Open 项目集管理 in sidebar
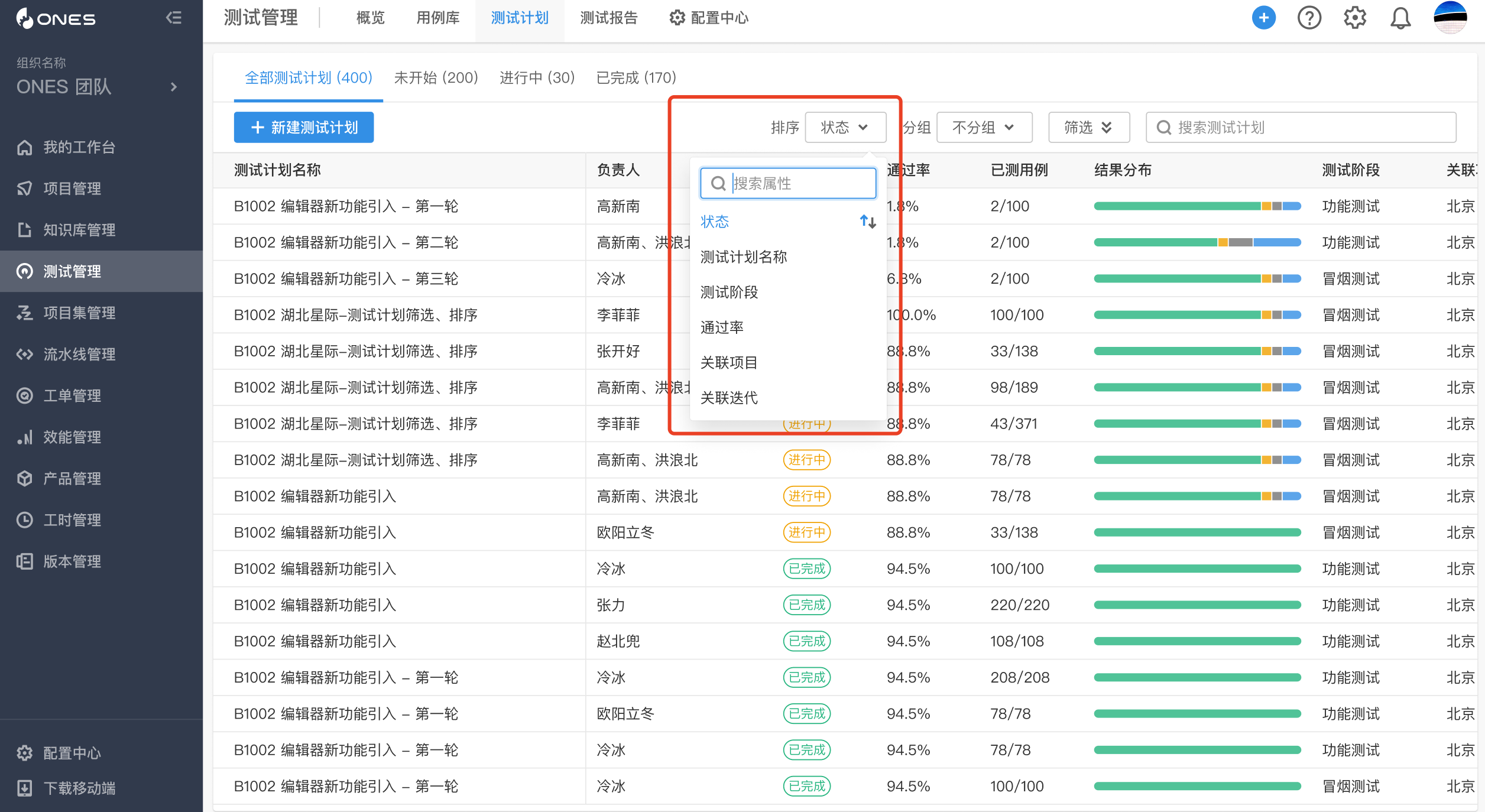The height and width of the screenshot is (812, 1485). coord(101,313)
